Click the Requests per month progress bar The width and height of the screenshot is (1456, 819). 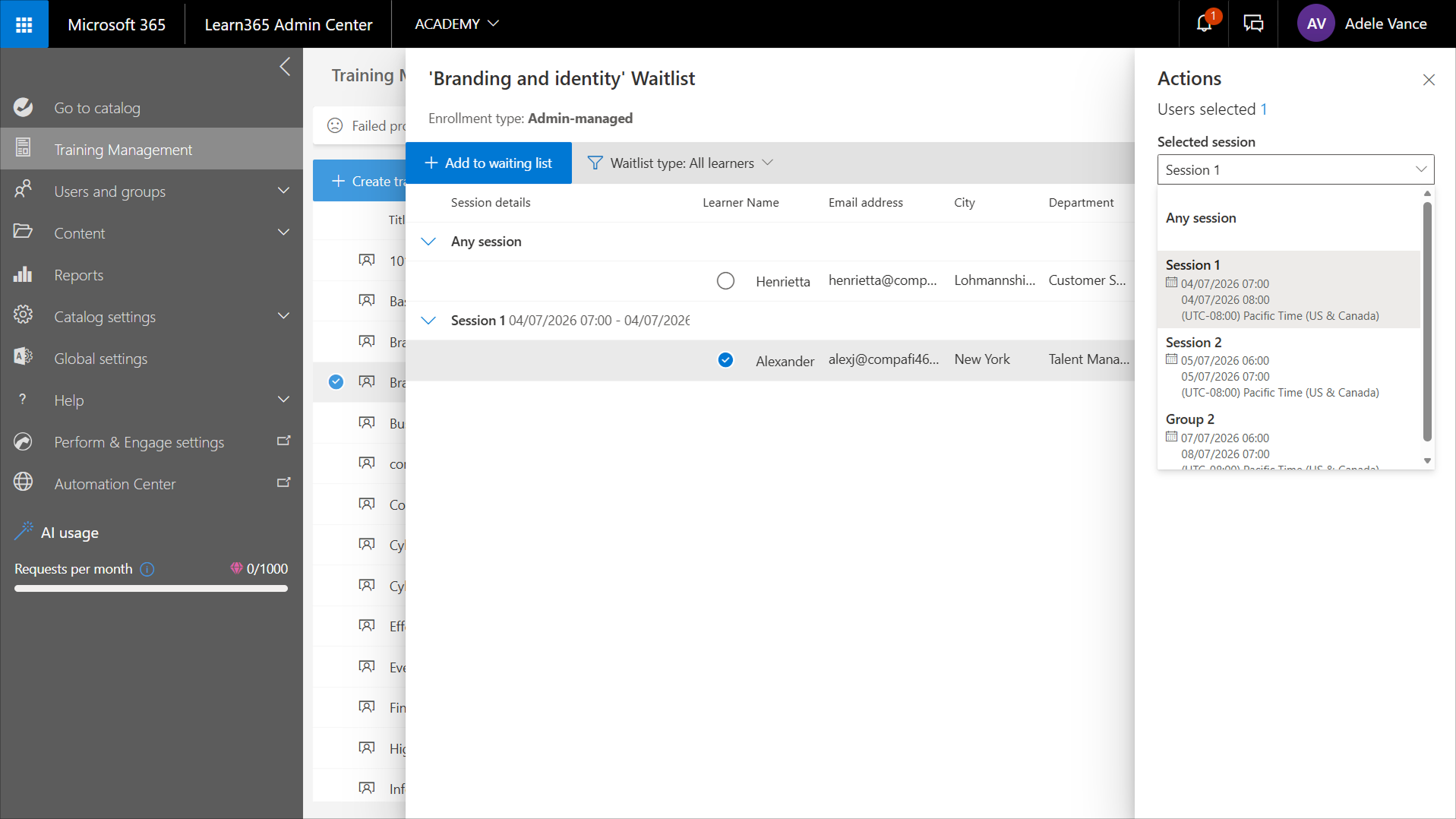151,588
